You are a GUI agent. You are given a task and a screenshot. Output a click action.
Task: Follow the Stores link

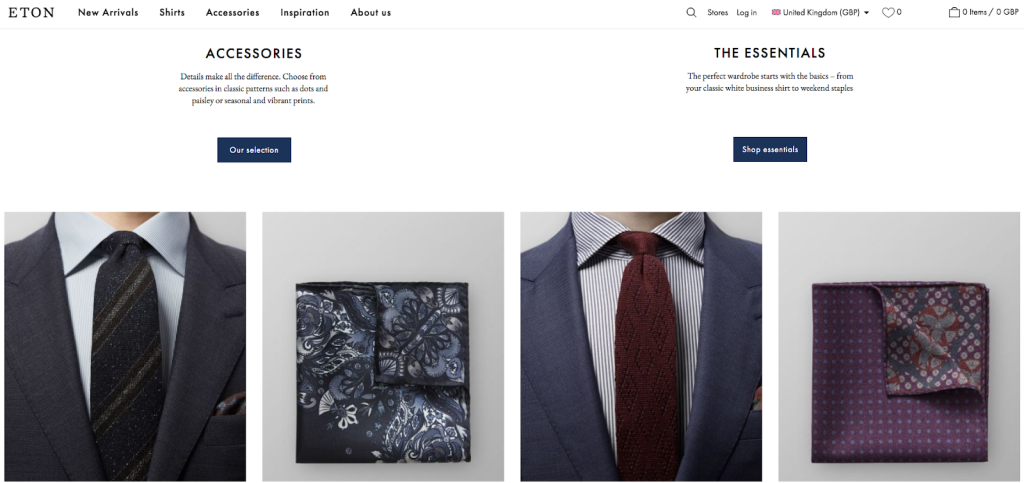pyautogui.click(x=718, y=12)
